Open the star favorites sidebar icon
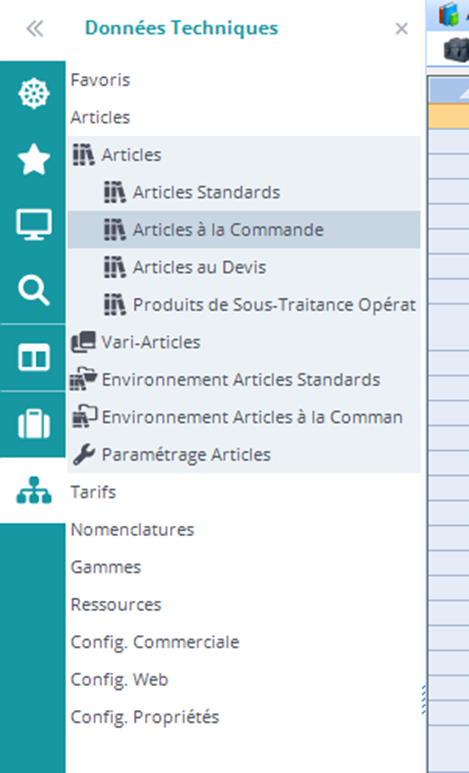Screen dimensions: 469x773 (x=34, y=159)
